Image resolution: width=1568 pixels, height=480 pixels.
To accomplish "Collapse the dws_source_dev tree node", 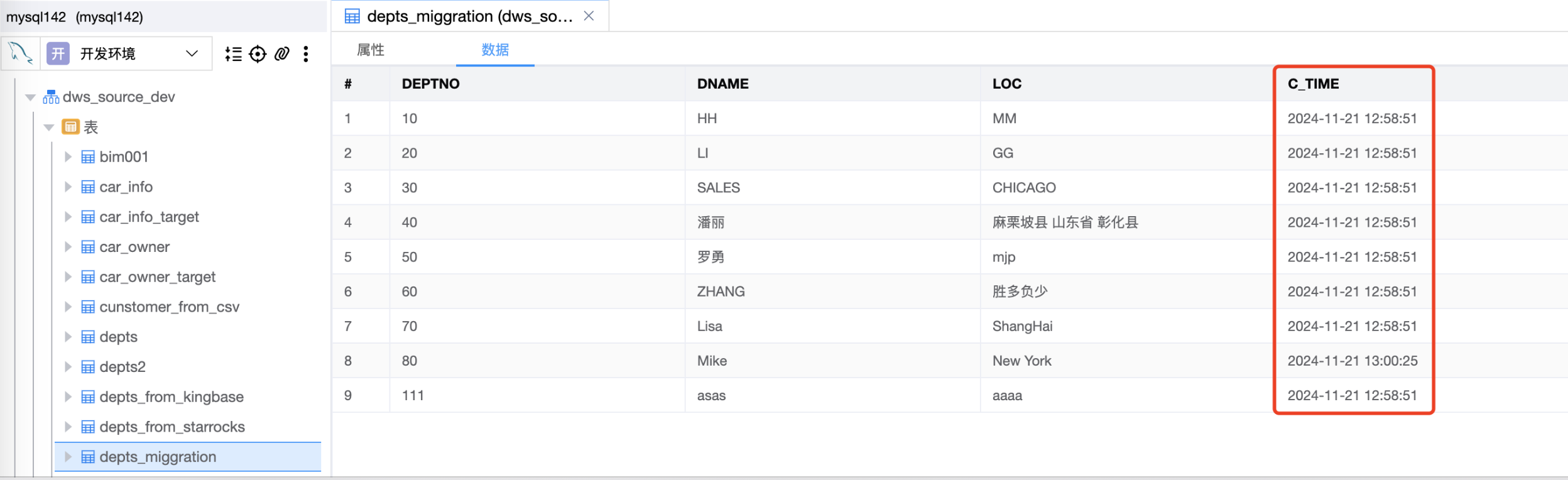I will [x=30, y=97].
